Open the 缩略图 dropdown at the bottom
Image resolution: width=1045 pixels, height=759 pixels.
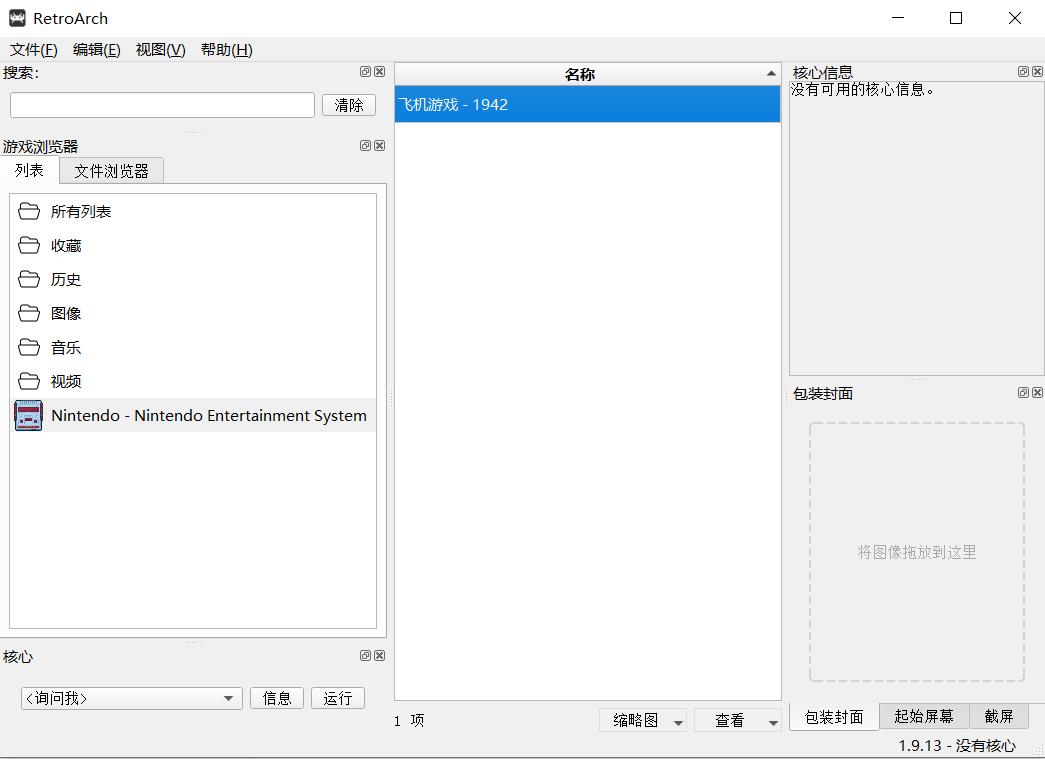(643, 719)
